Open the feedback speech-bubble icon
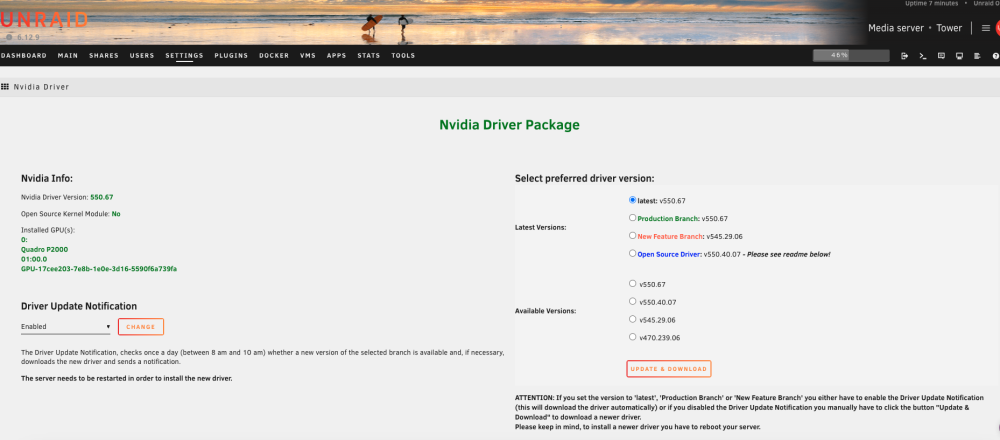Screen dimensions: 1000x440 click(941, 56)
